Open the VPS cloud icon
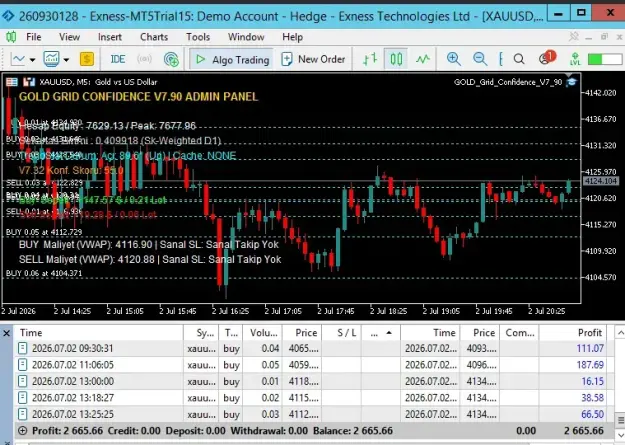 point(171,59)
